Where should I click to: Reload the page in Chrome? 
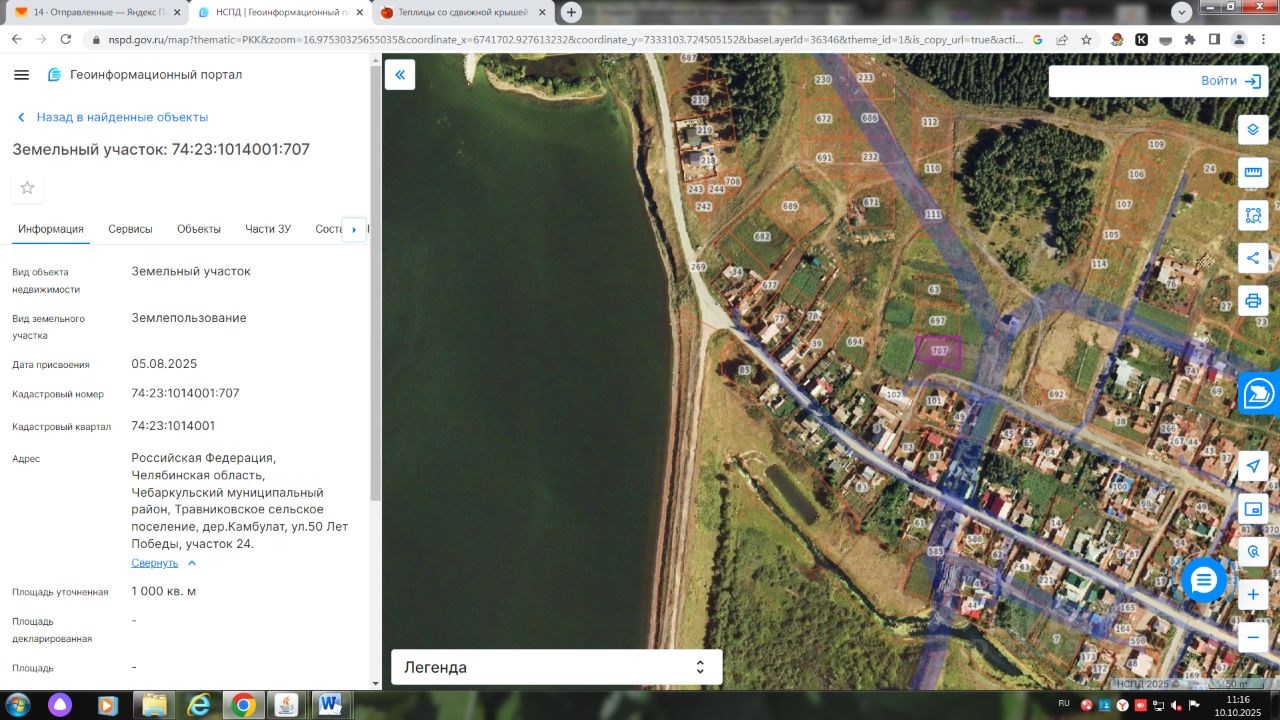[66, 39]
